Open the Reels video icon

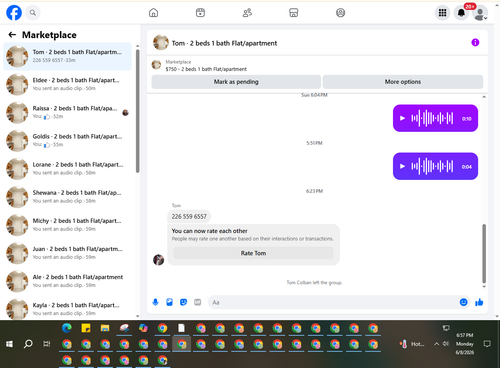pyautogui.click(x=200, y=13)
